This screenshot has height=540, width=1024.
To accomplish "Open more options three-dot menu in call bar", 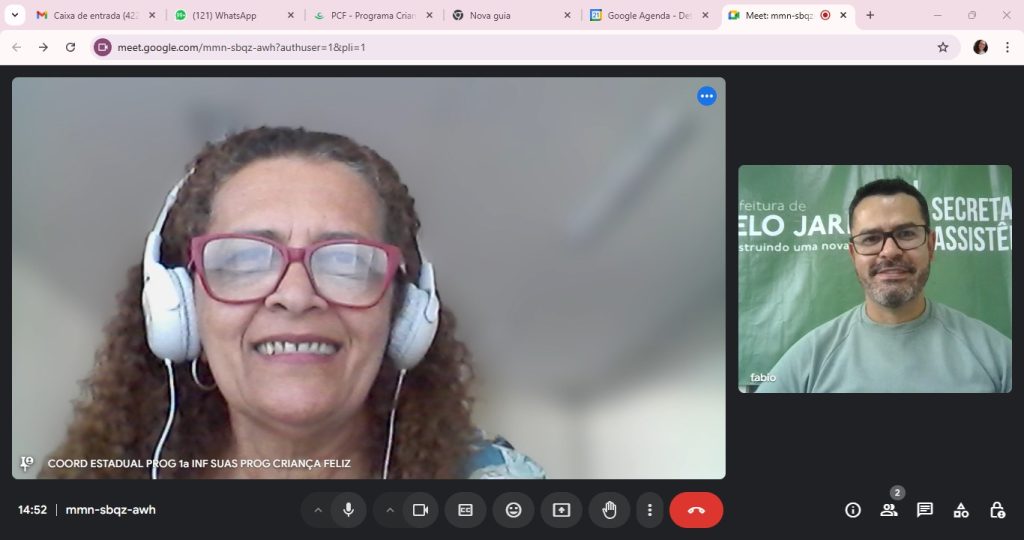I will (650, 510).
